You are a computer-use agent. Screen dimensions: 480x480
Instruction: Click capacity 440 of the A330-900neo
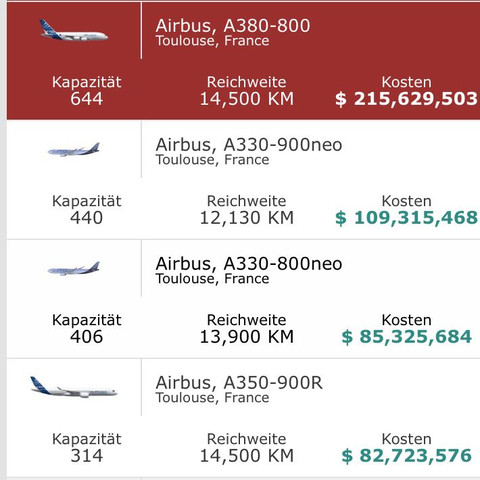[x=86, y=218]
